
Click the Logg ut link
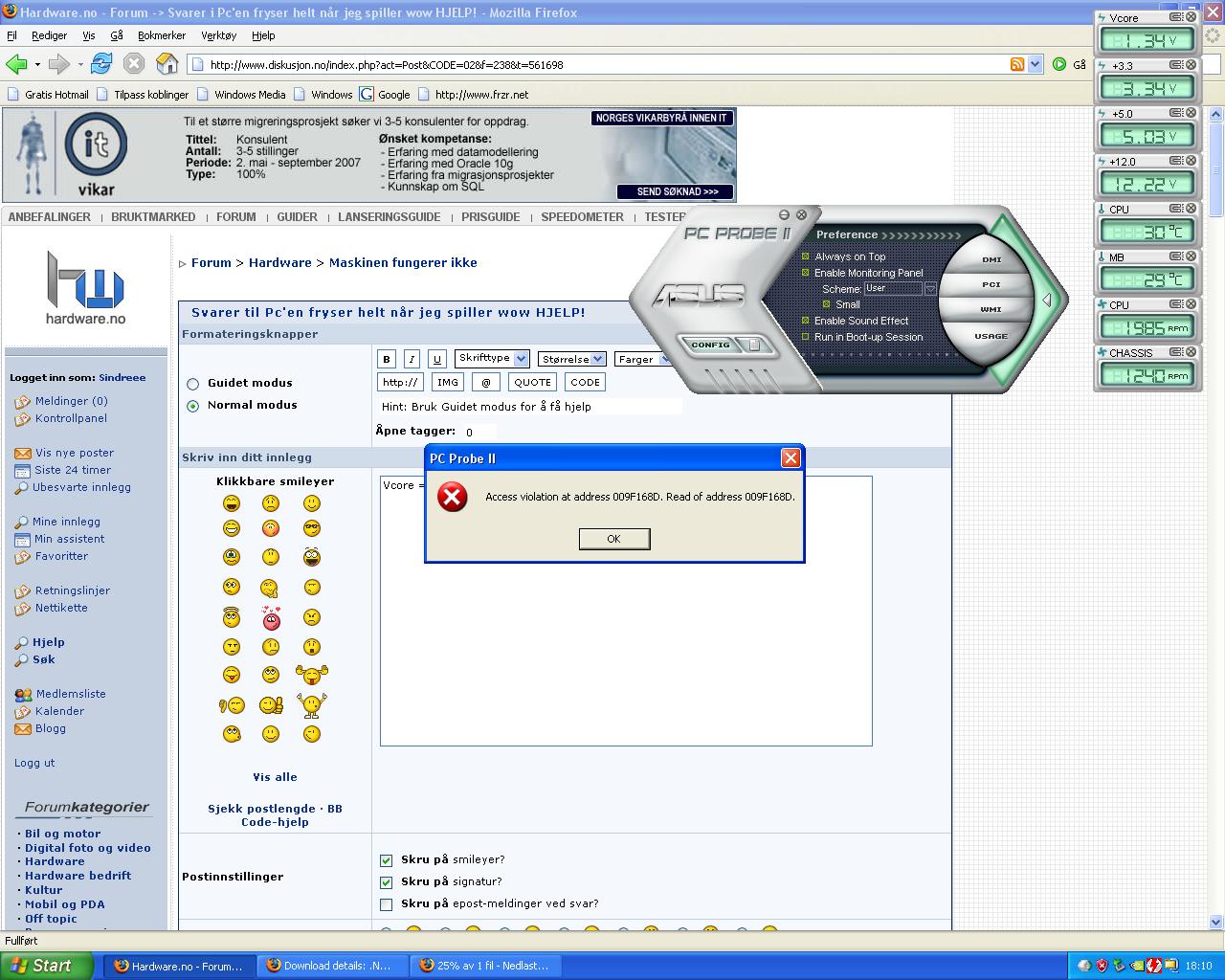point(34,763)
